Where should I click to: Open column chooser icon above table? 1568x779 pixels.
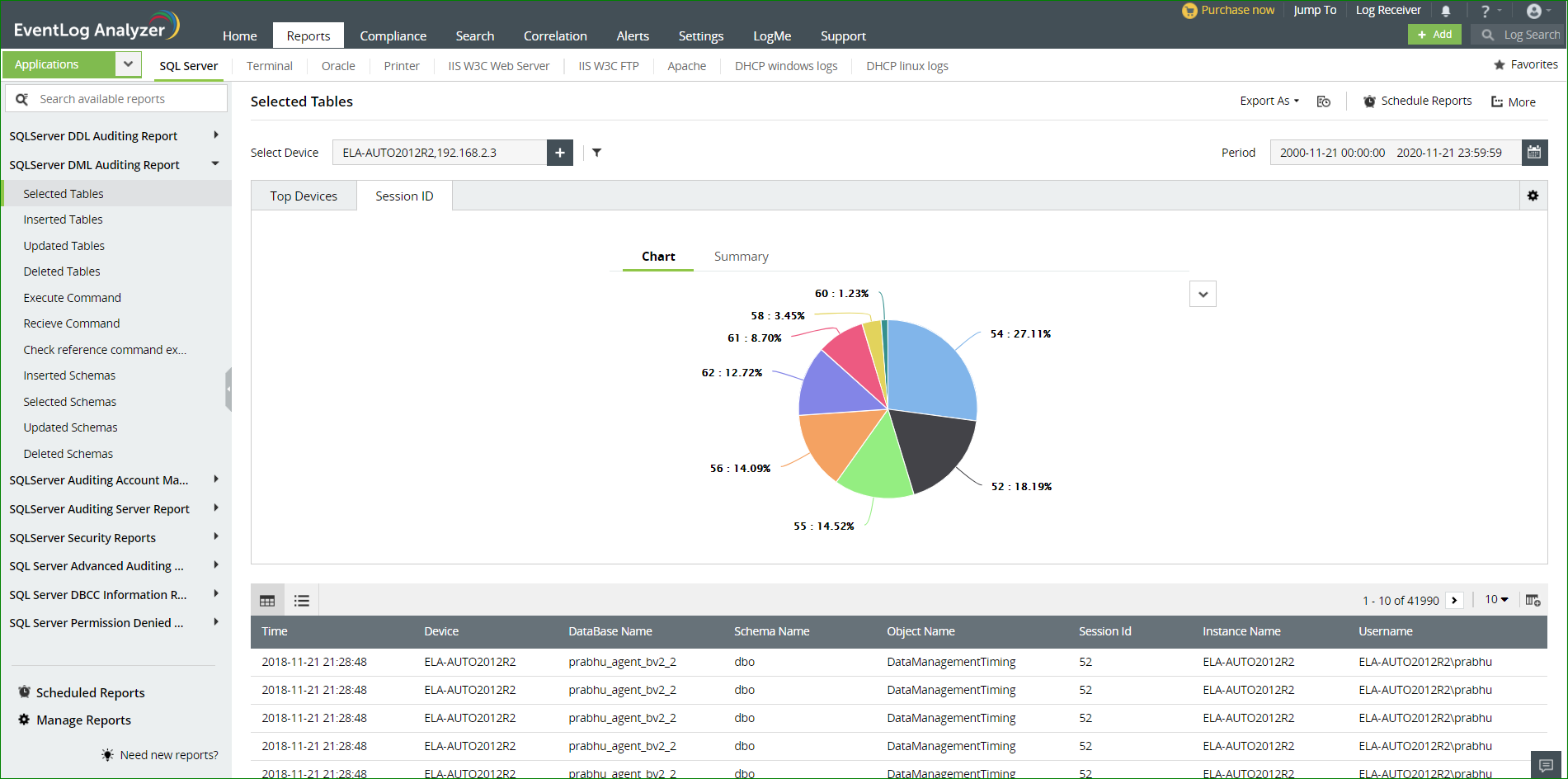[1533, 600]
